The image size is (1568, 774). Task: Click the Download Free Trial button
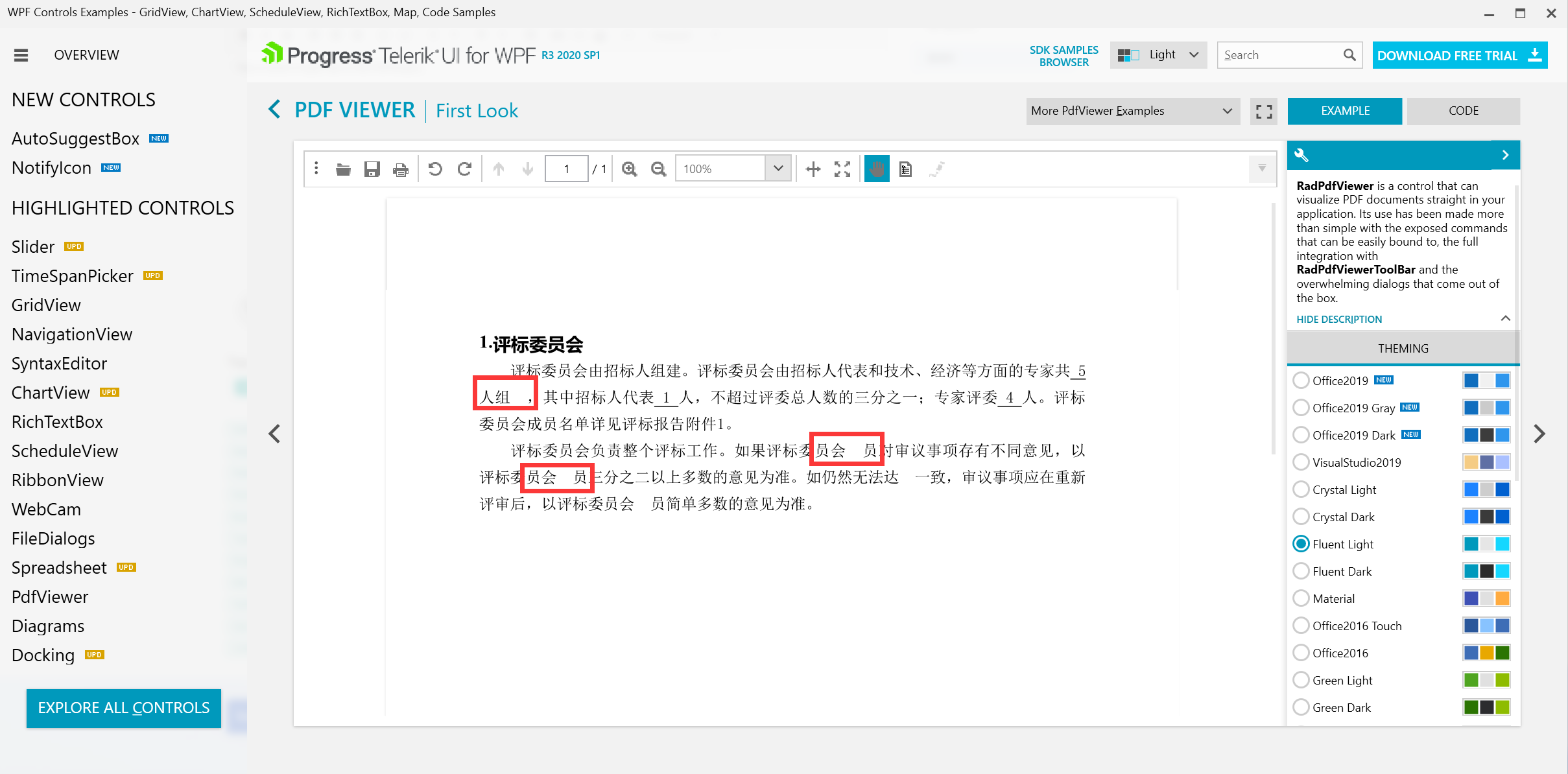point(1459,55)
